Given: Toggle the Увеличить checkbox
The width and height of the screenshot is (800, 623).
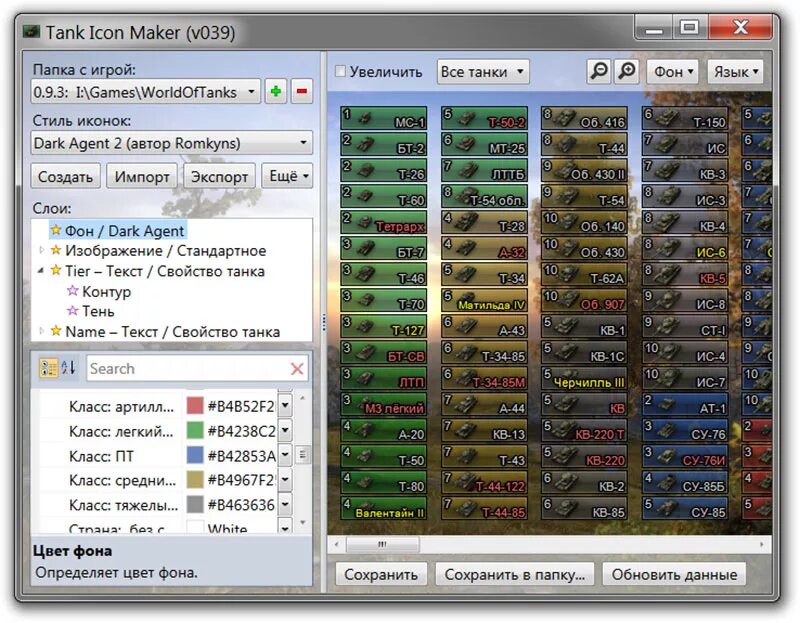Looking at the screenshot, I should coord(340,71).
